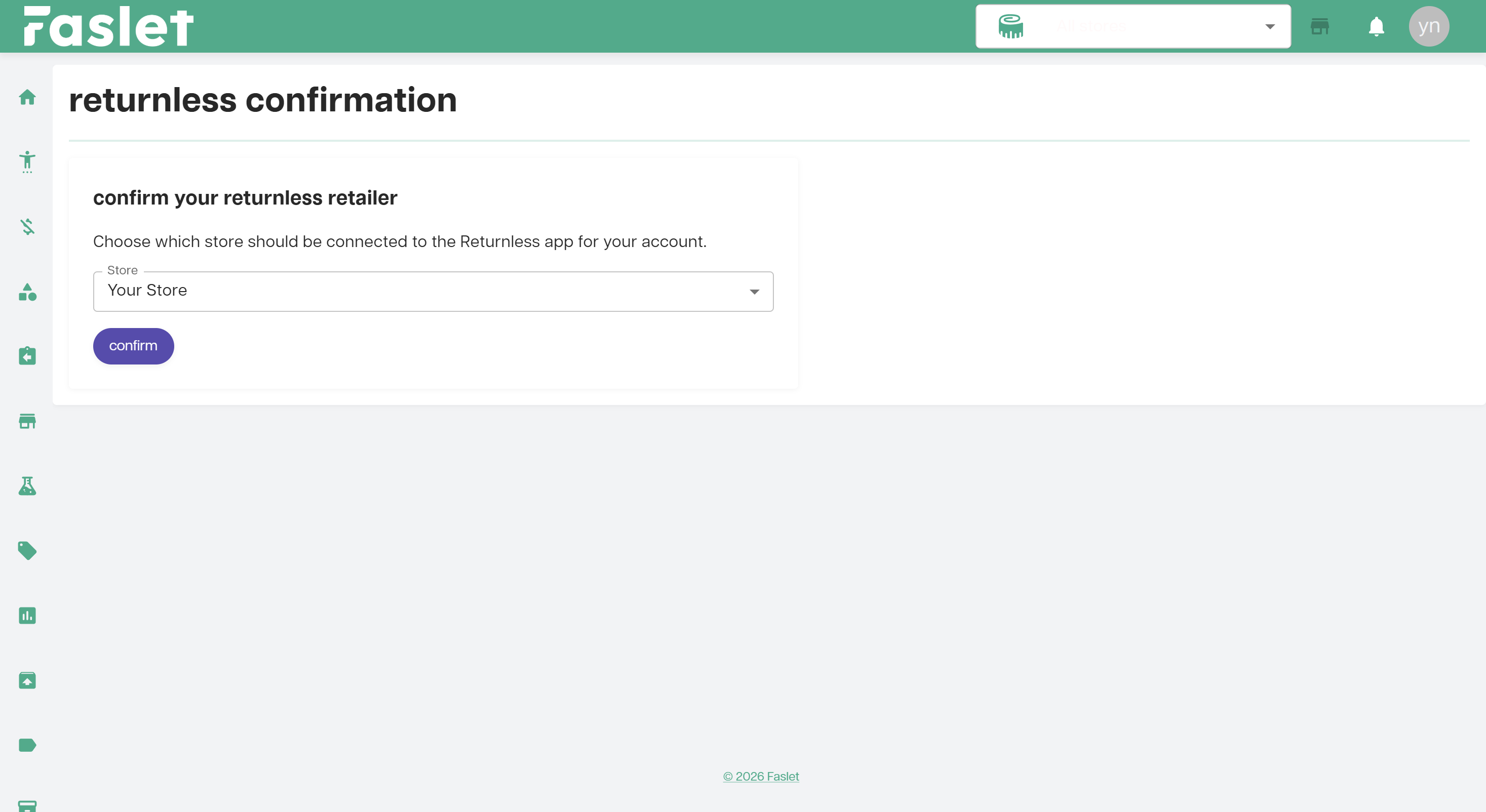This screenshot has width=1486, height=812.
Task: Expand the Store 'Your Store' dropdown
Action: pos(433,292)
